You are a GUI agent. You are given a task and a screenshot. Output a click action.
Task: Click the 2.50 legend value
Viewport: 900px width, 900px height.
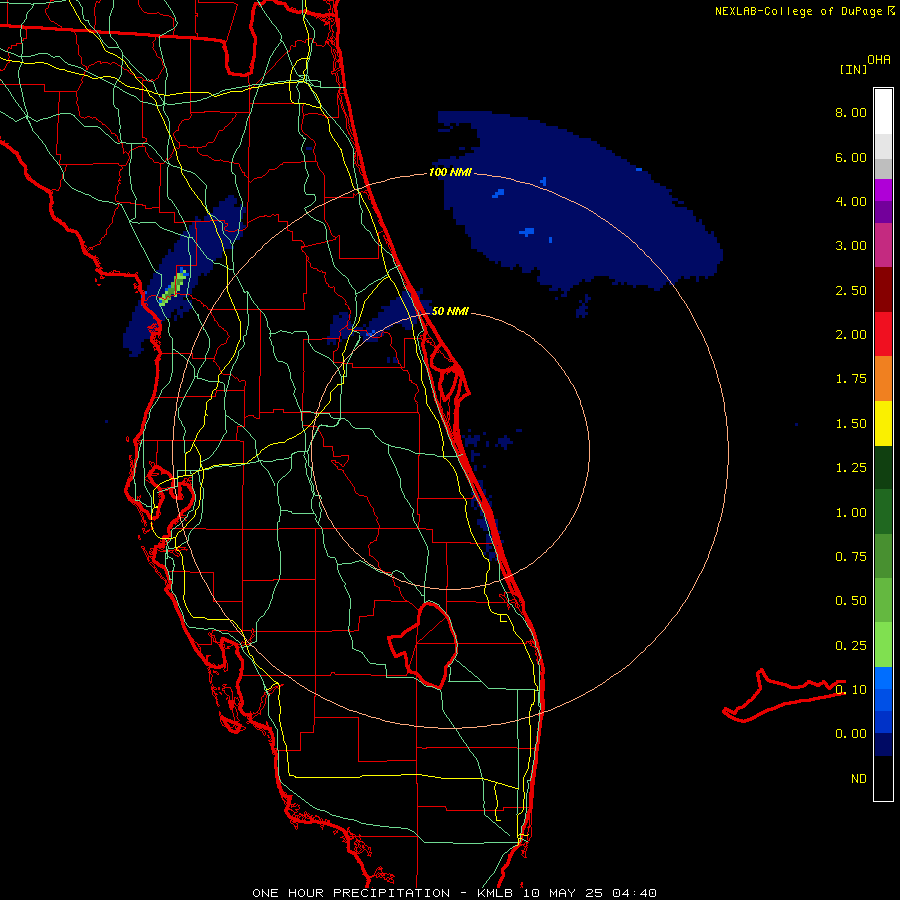851,290
